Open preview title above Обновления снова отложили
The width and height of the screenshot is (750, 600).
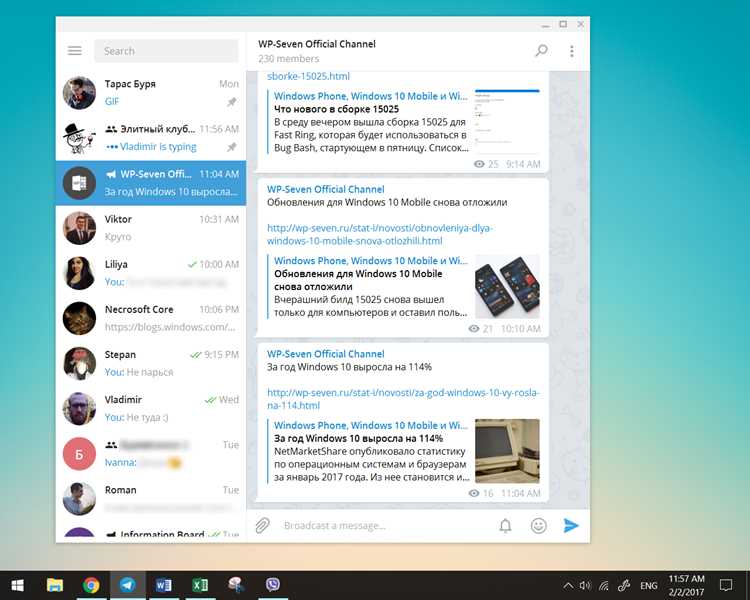tap(371, 260)
